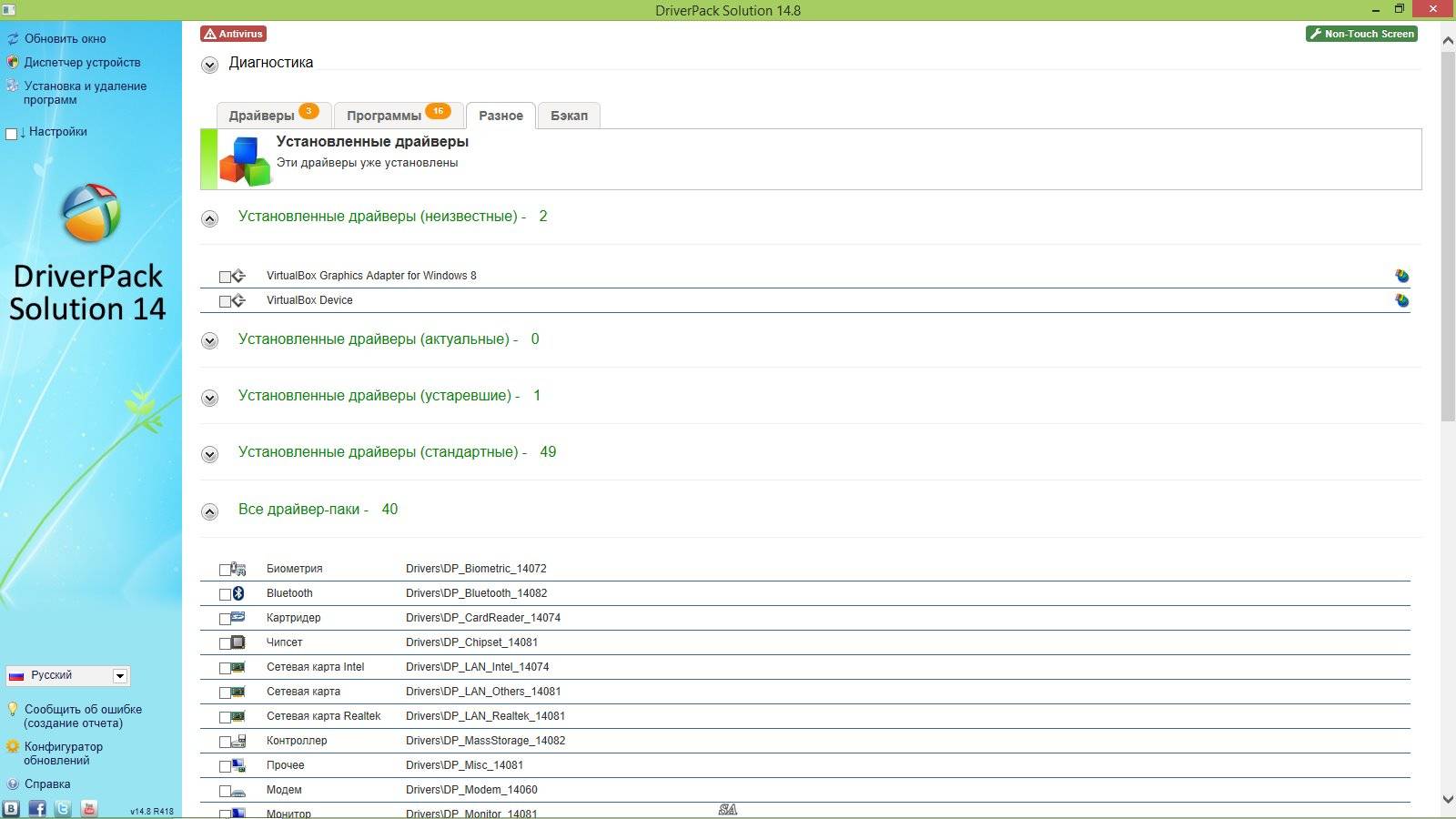Click the Non-Touch Screen button
This screenshot has width=1456, height=819.
click(x=1361, y=34)
